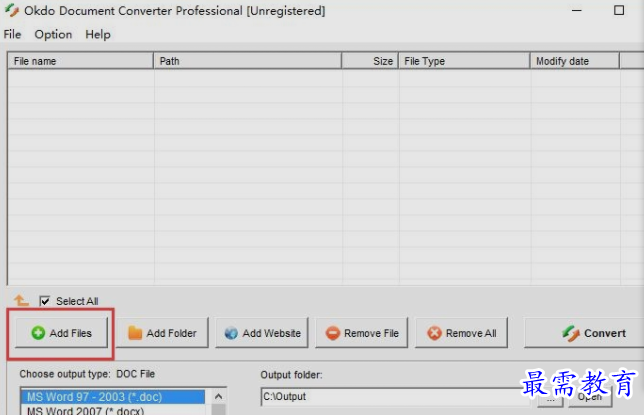This screenshot has height=415, width=644.
Task: Click the Remove File button
Action: point(362,333)
